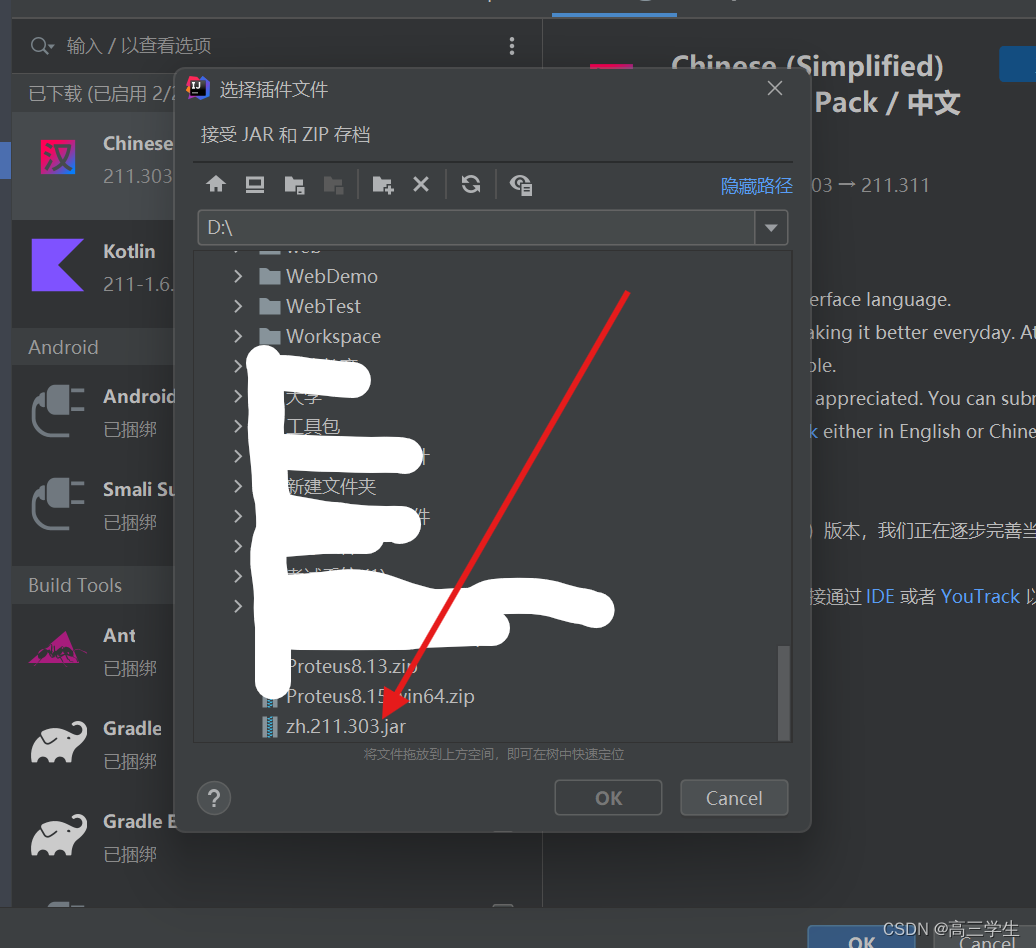
Task: Click the Delete icon in the file chooser toolbar
Action: point(420,184)
